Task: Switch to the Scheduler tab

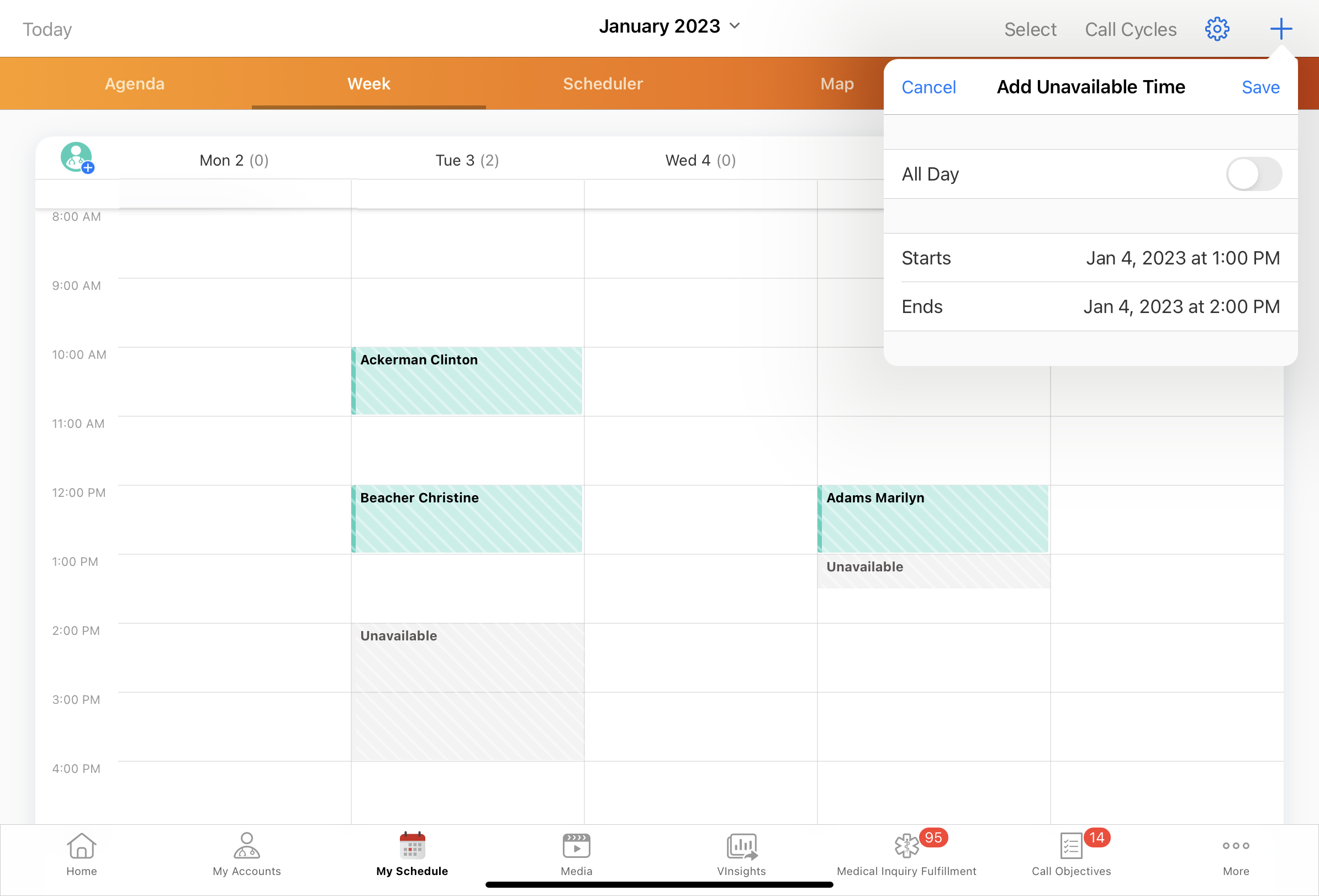Action: (x=602, y=83)
